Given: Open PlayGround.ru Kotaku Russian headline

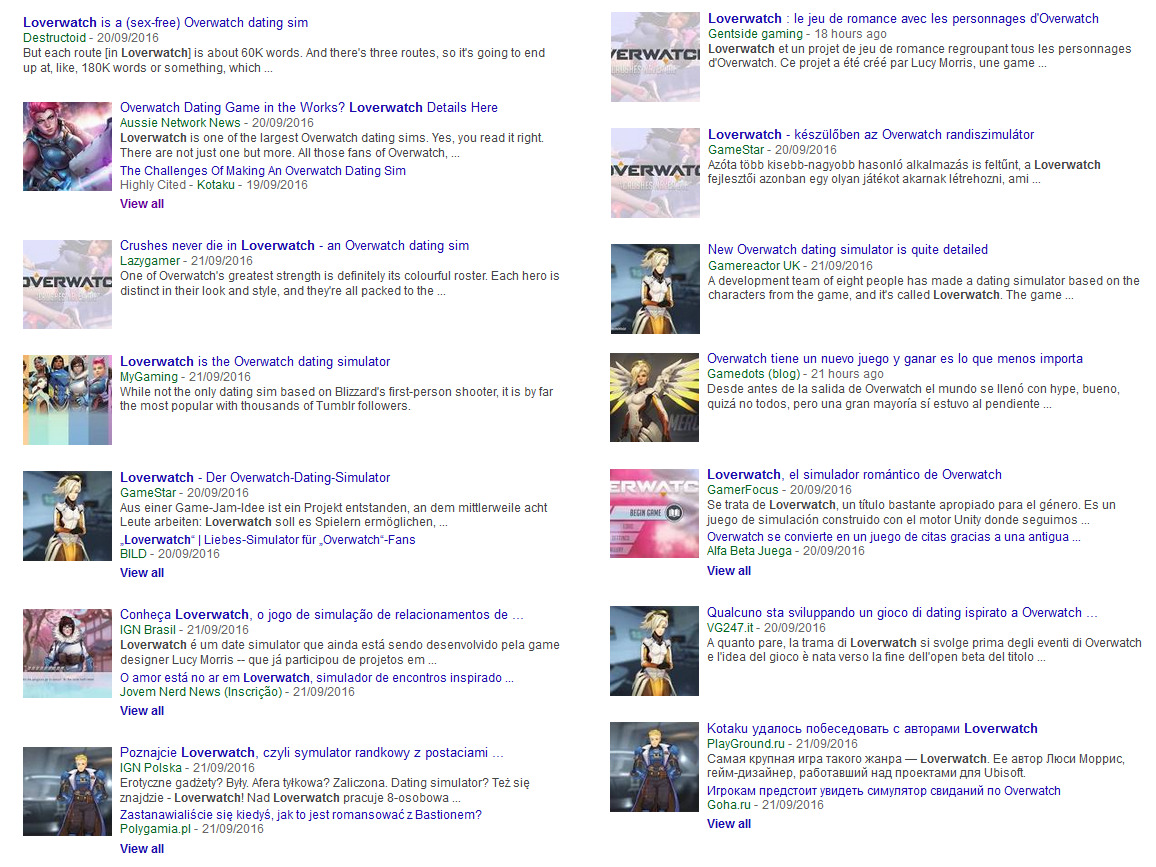Looking at the screenshot, I should (872, 728).
